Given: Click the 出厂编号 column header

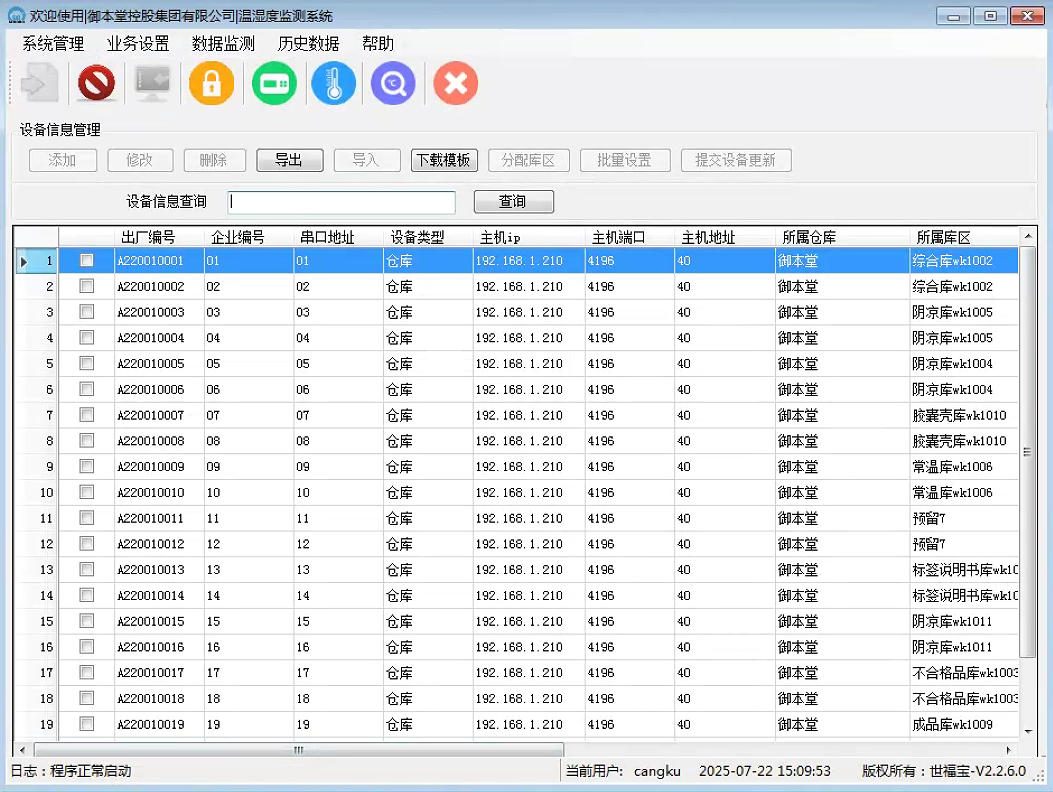Looking at the screenshot, I should pyautogui.click(x=148, y=237).
